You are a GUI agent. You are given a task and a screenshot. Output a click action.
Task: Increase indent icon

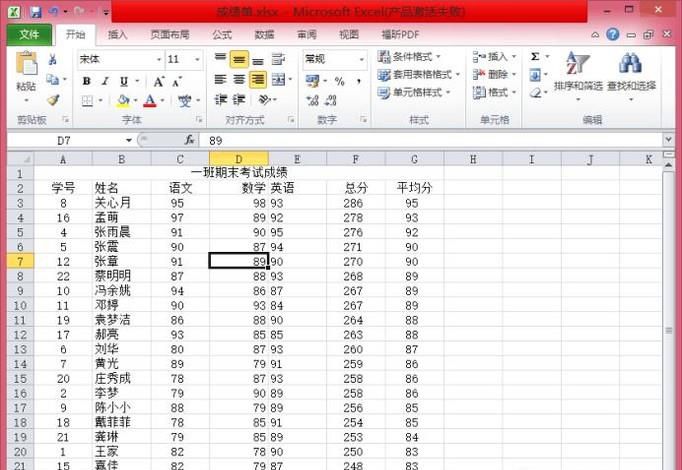coord(239,100)
